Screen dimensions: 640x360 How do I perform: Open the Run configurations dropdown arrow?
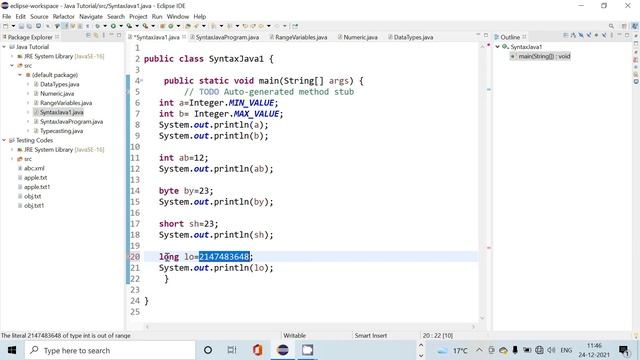pyautogui.click(x=121, y=26)
